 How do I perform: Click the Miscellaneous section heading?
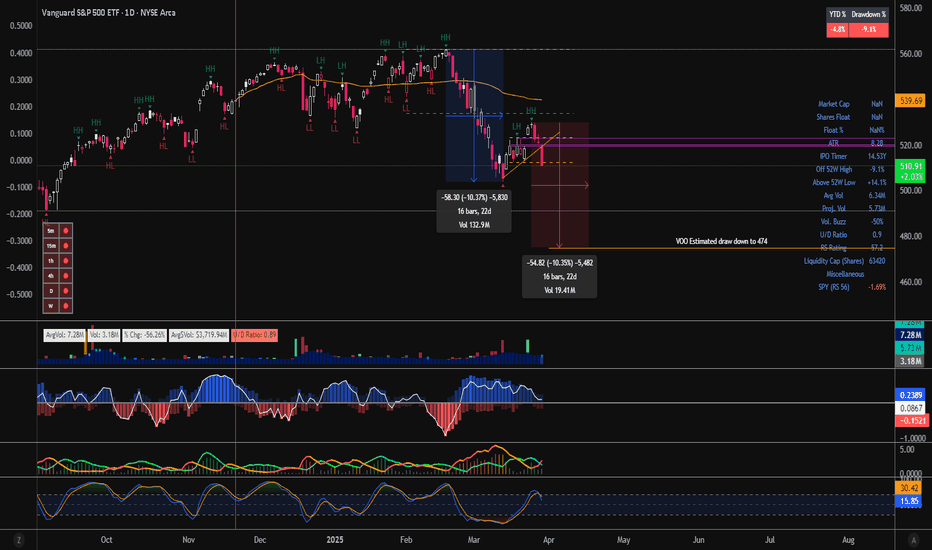point(845,274)
